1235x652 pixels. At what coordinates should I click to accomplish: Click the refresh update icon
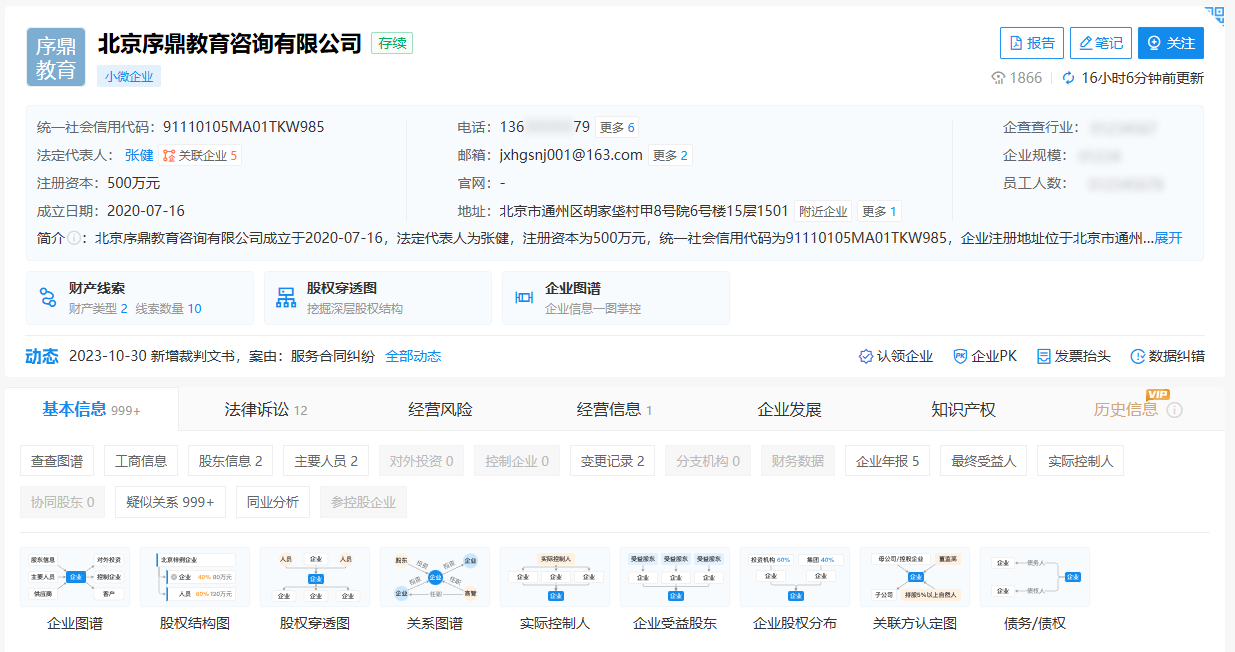click(1068, 78)
